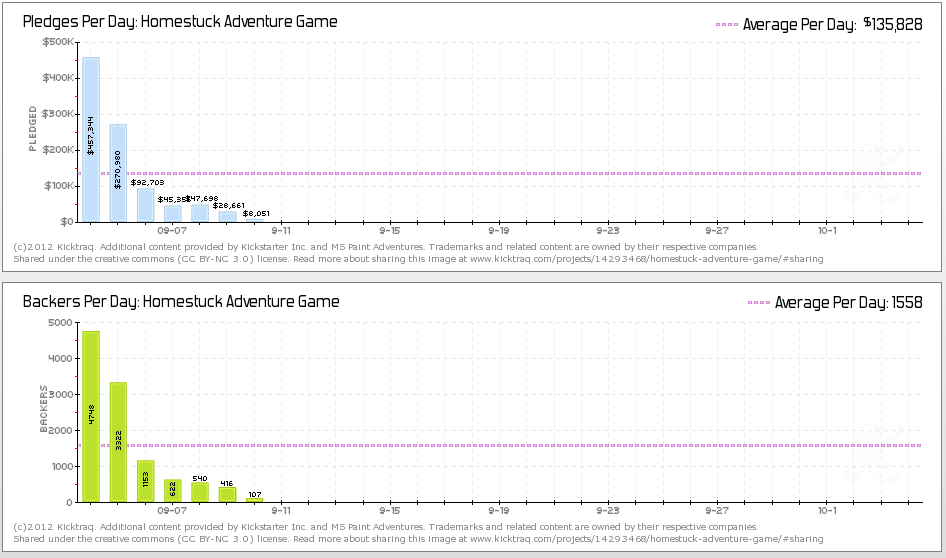
Task: Click the Kicktraq watermark in the backers chart
Action: click(x=876, y=462)
